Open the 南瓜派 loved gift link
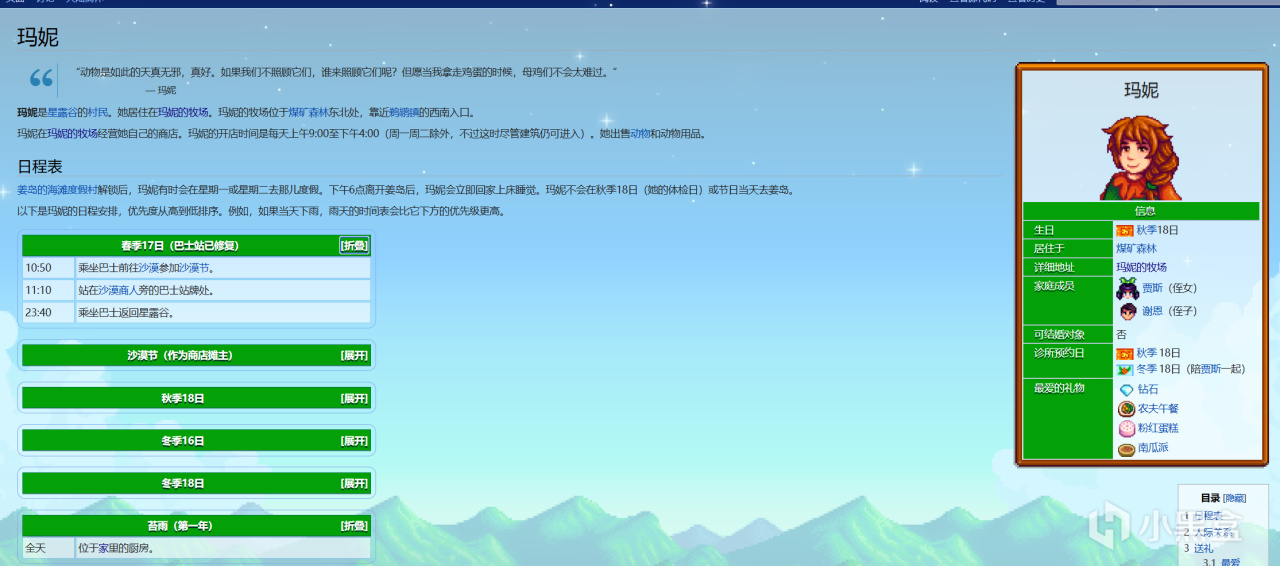 (x=1153, y=448)
